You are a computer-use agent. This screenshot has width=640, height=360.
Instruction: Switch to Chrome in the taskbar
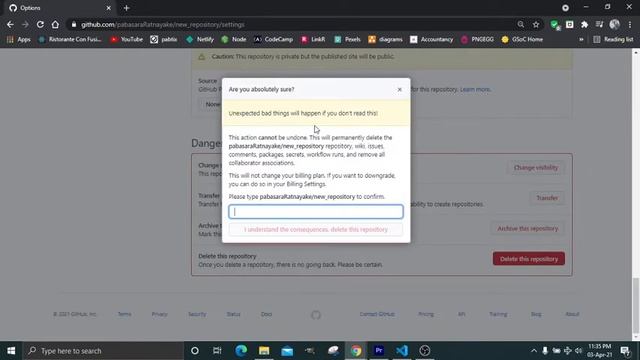pyautogui.click(x=356, y=351)
